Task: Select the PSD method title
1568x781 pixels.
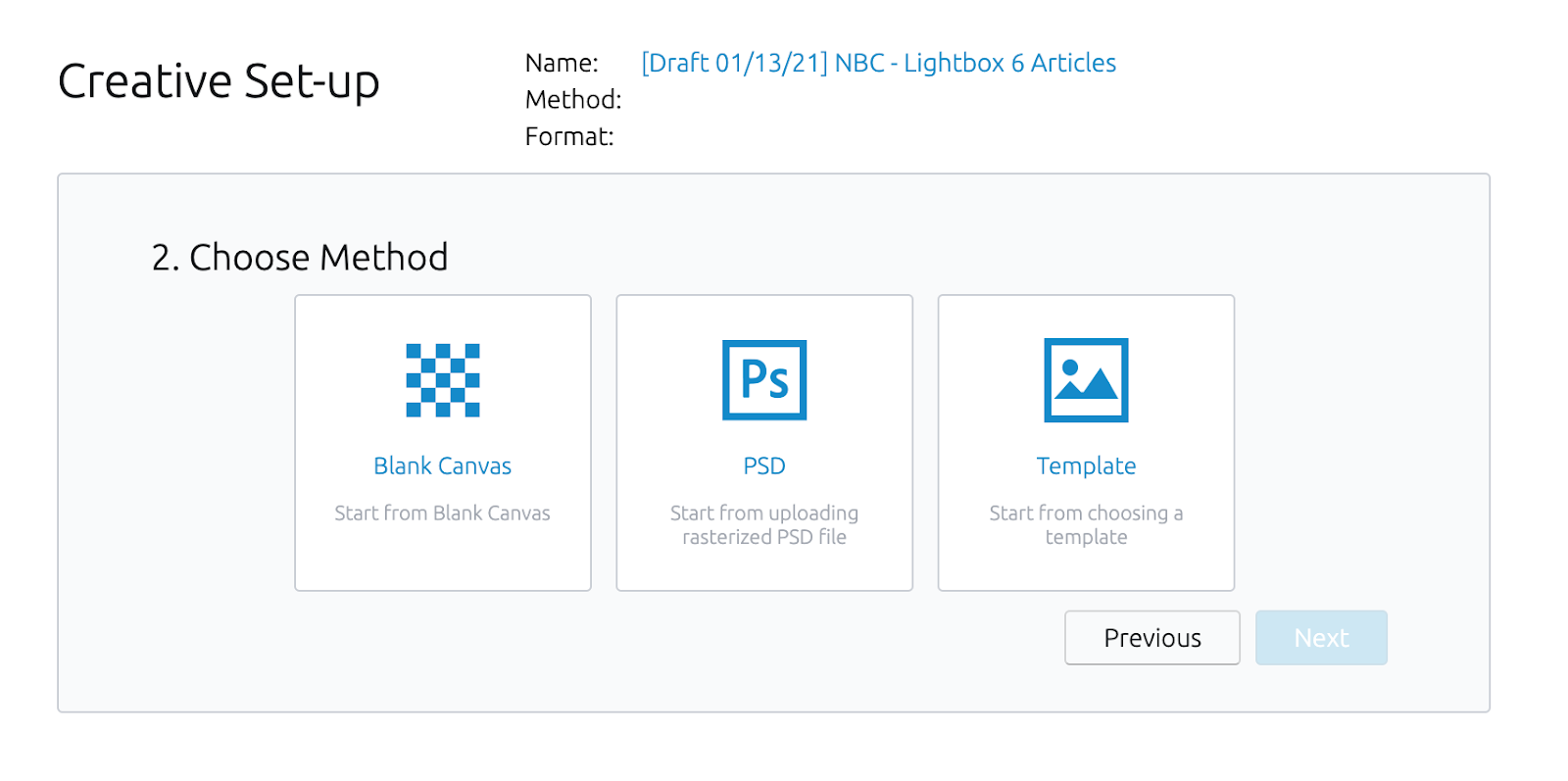Action: click(x=764, y=466)
